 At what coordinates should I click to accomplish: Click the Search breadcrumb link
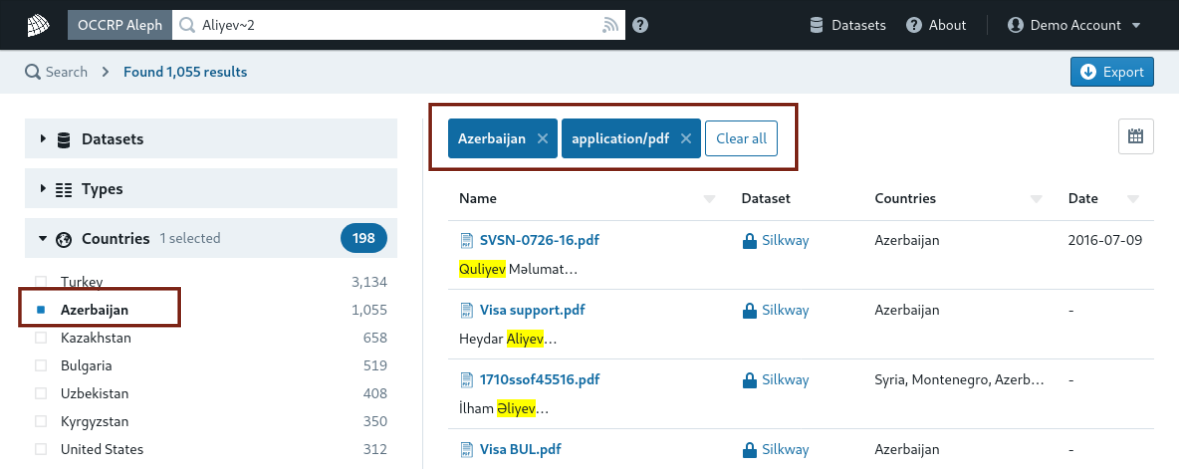click(56, 72)
